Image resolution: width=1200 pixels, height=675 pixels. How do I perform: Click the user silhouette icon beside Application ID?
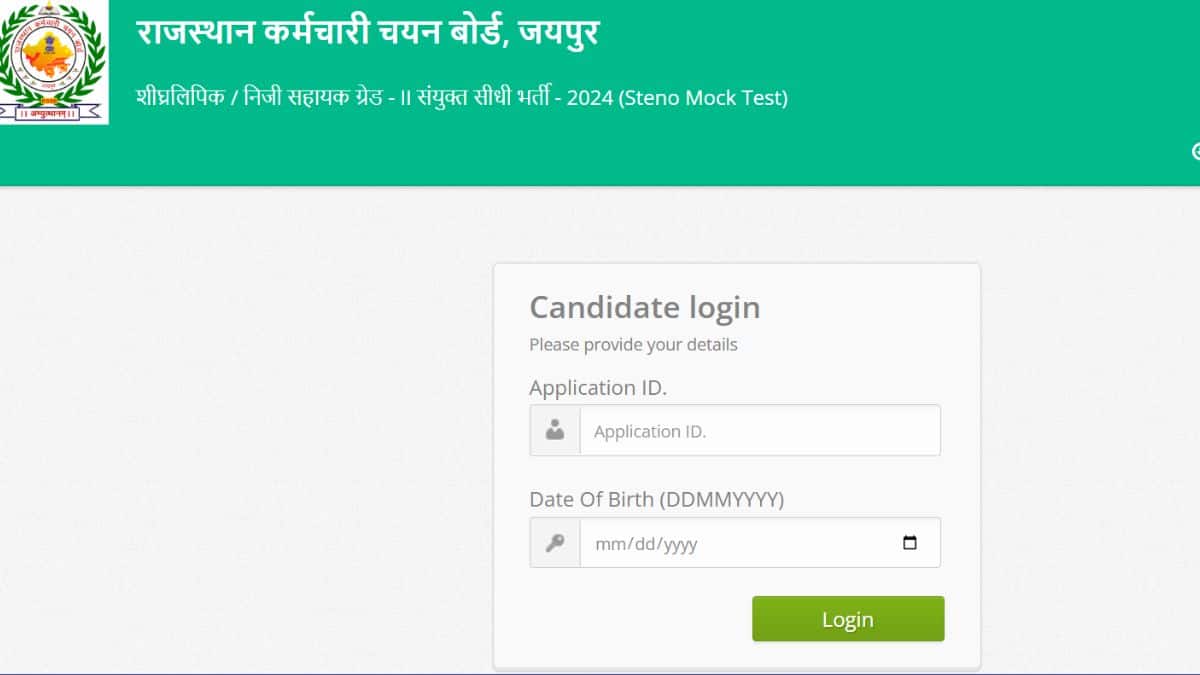(555, 430)
